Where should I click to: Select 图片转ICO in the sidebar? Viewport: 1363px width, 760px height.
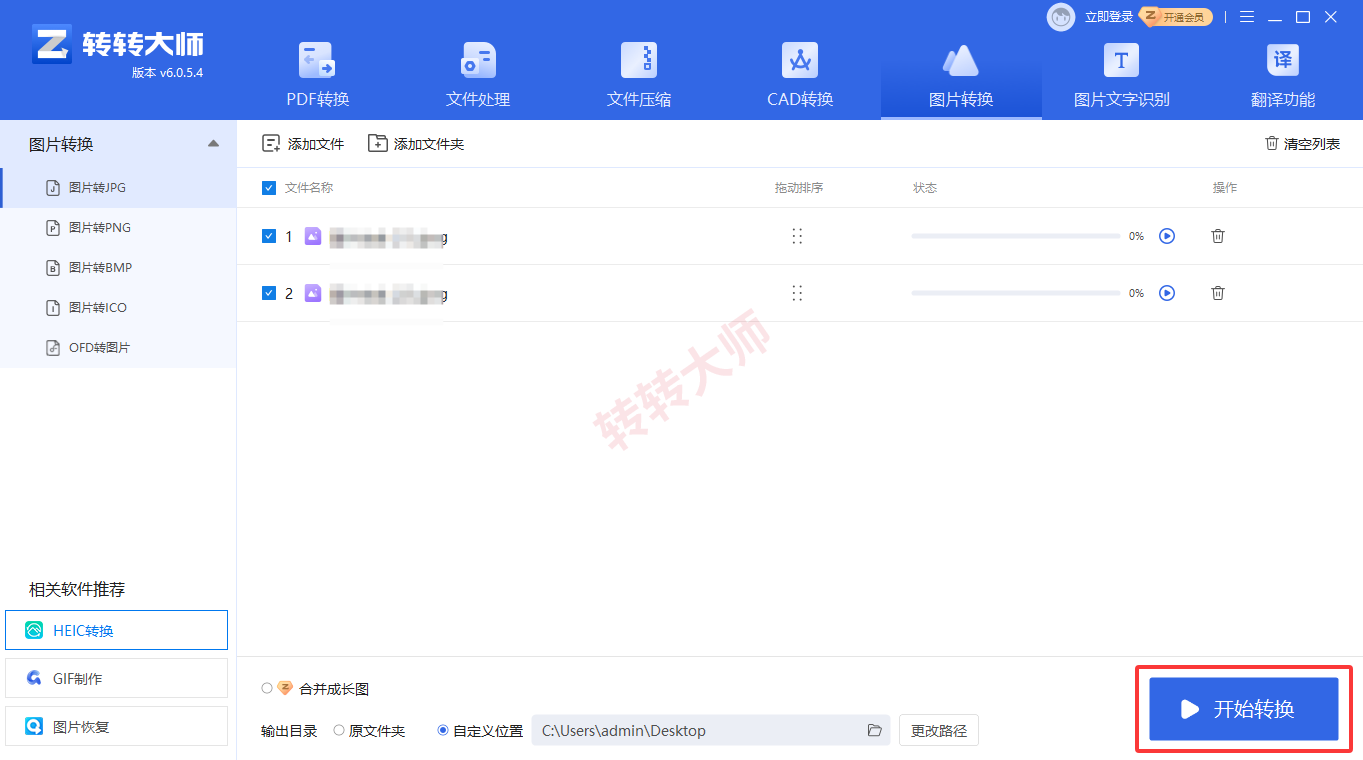coord(118,308)
